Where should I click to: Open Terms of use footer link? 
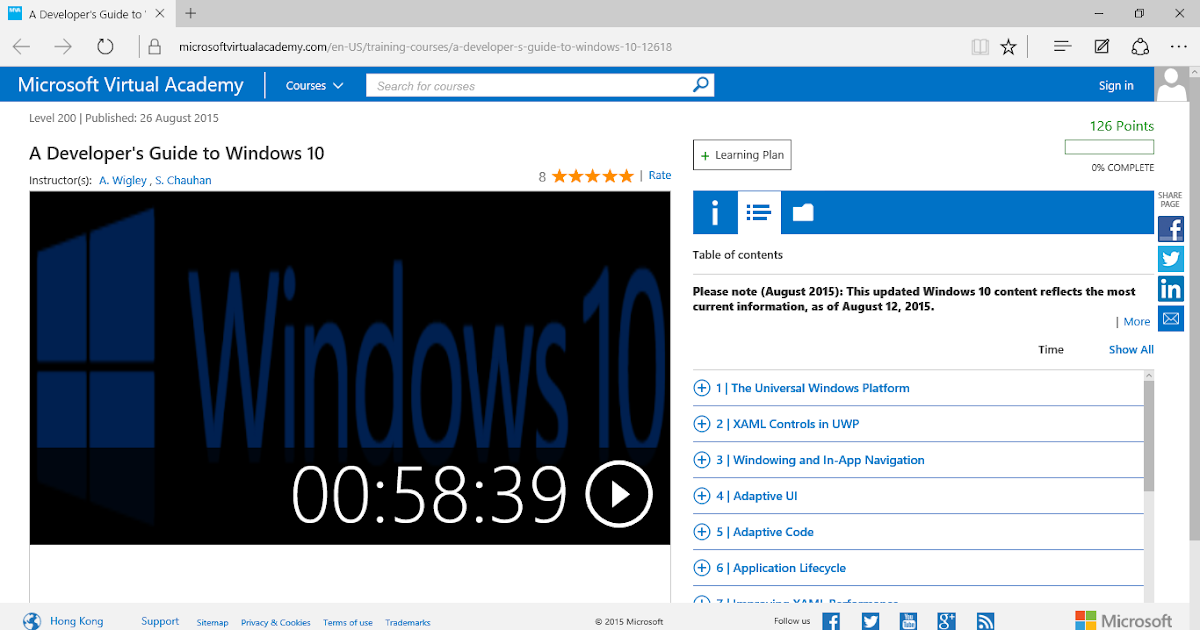point(348,622)
